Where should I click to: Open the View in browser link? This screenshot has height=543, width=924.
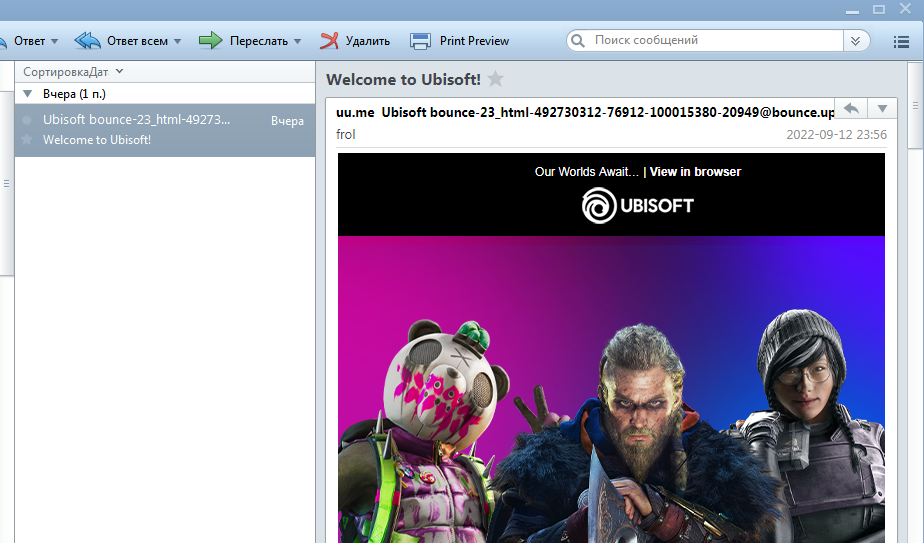tap(695, 172)
